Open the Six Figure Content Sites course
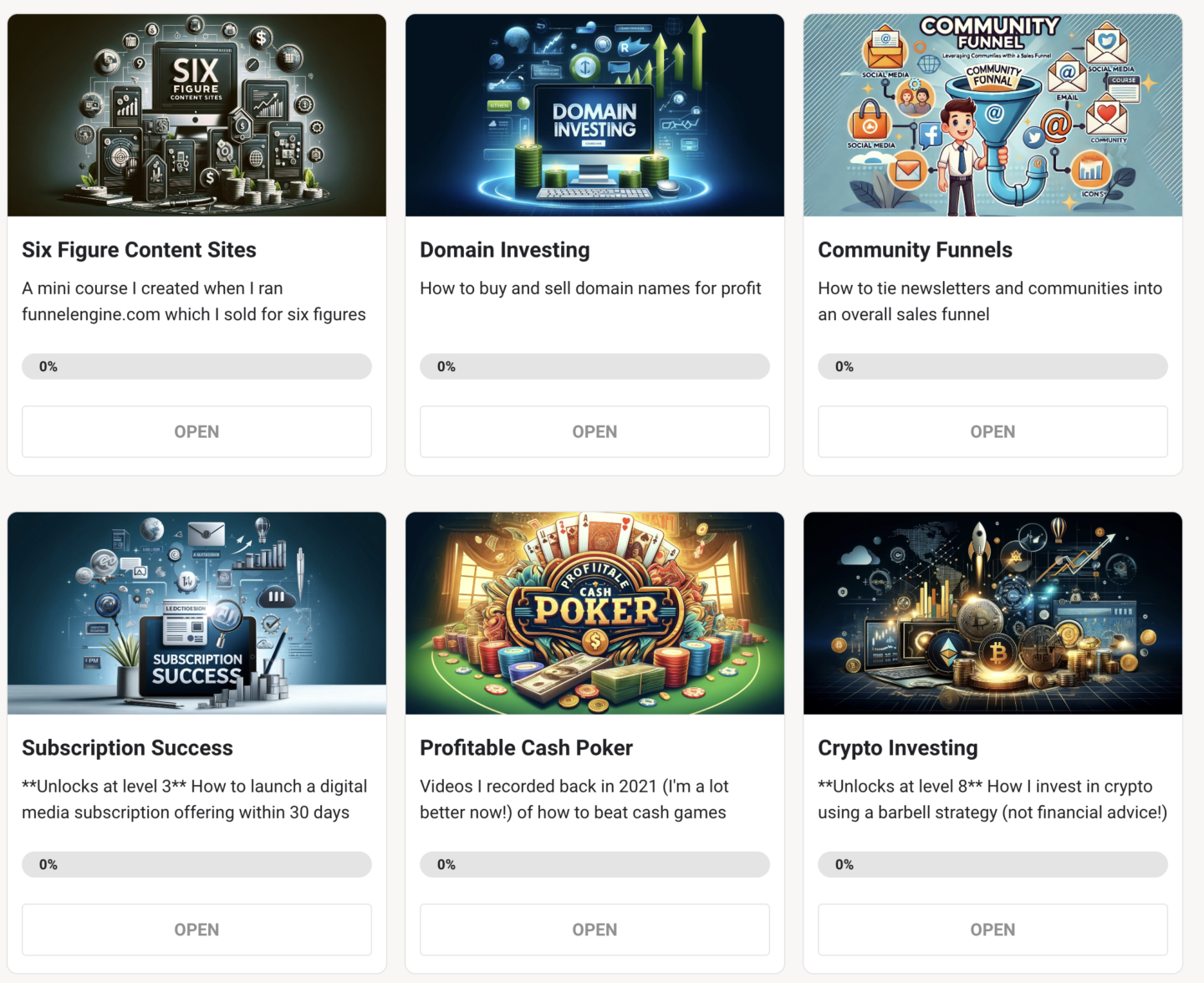Screen dimensions: 1204x983 pos(196,431)
